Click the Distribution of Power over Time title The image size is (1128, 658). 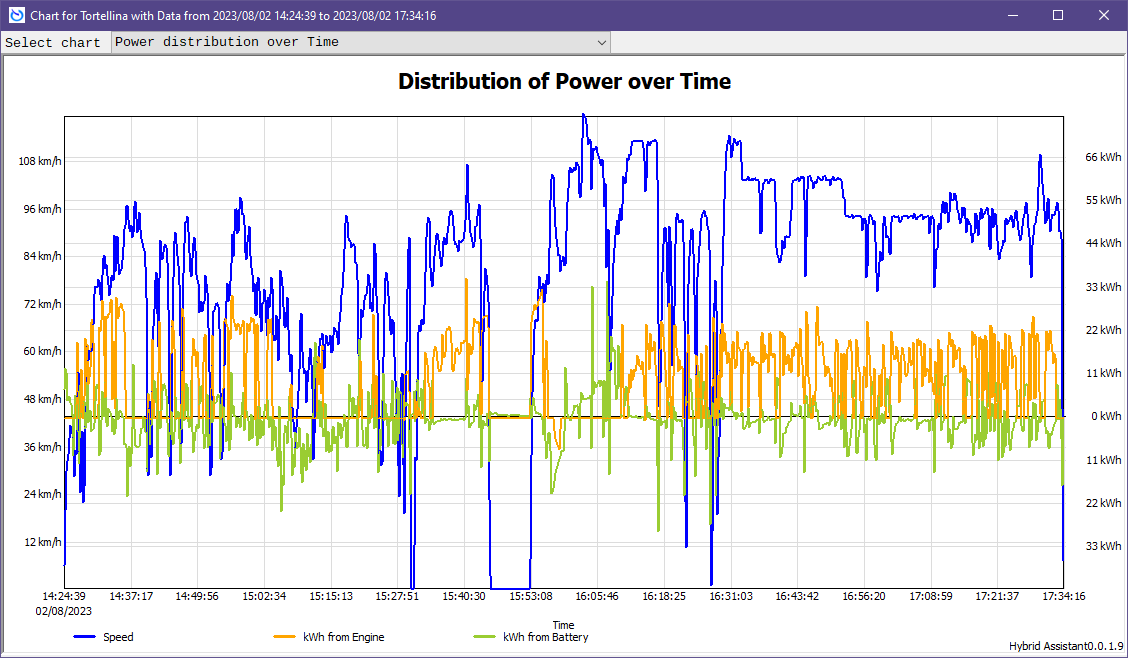(x=565, y=81)
